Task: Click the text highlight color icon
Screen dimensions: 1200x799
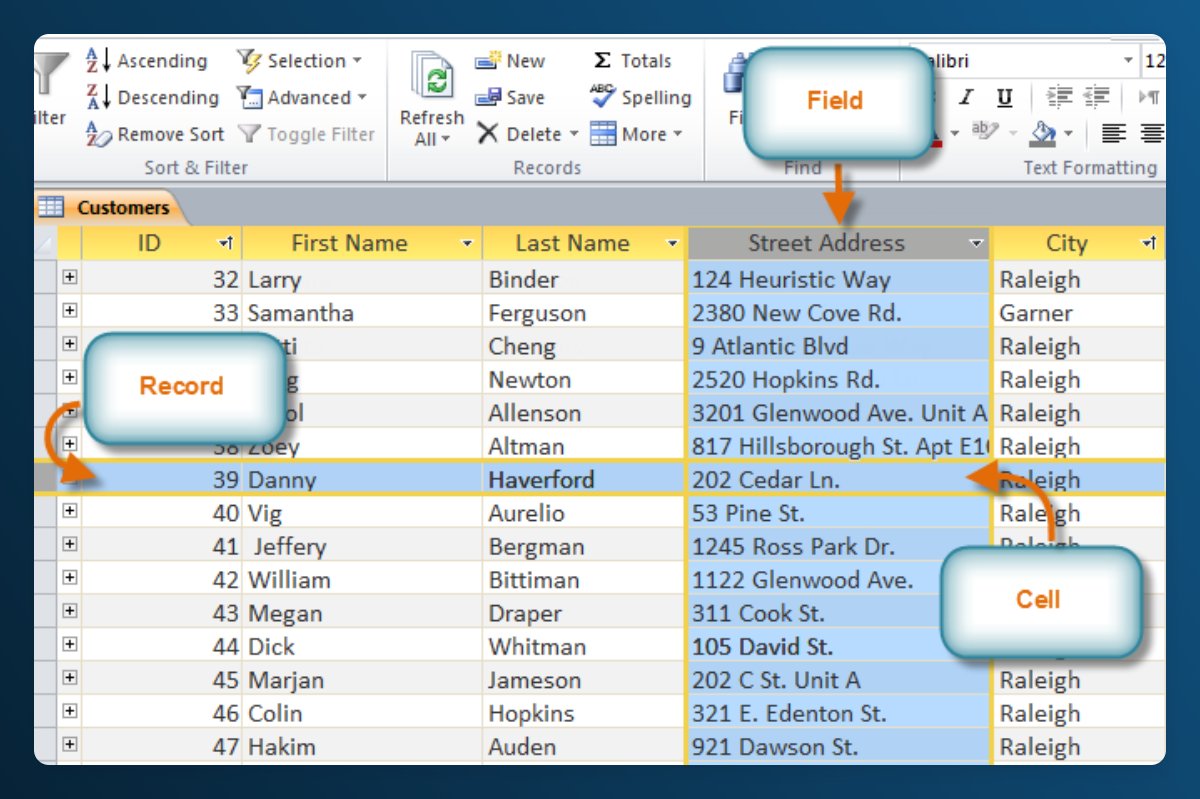Action: tap(985, 132)
